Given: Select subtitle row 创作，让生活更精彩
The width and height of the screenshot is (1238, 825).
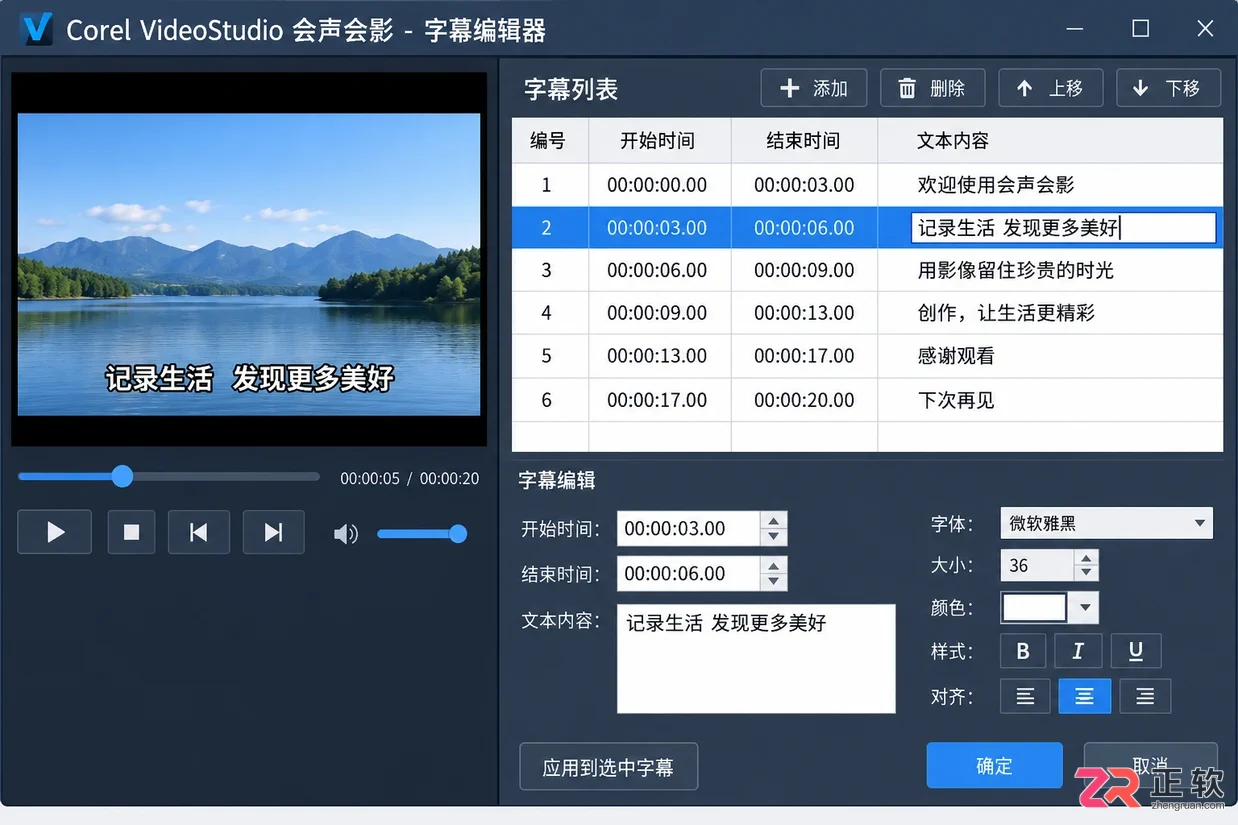Looking at the screenshot, I should [867, 313].
